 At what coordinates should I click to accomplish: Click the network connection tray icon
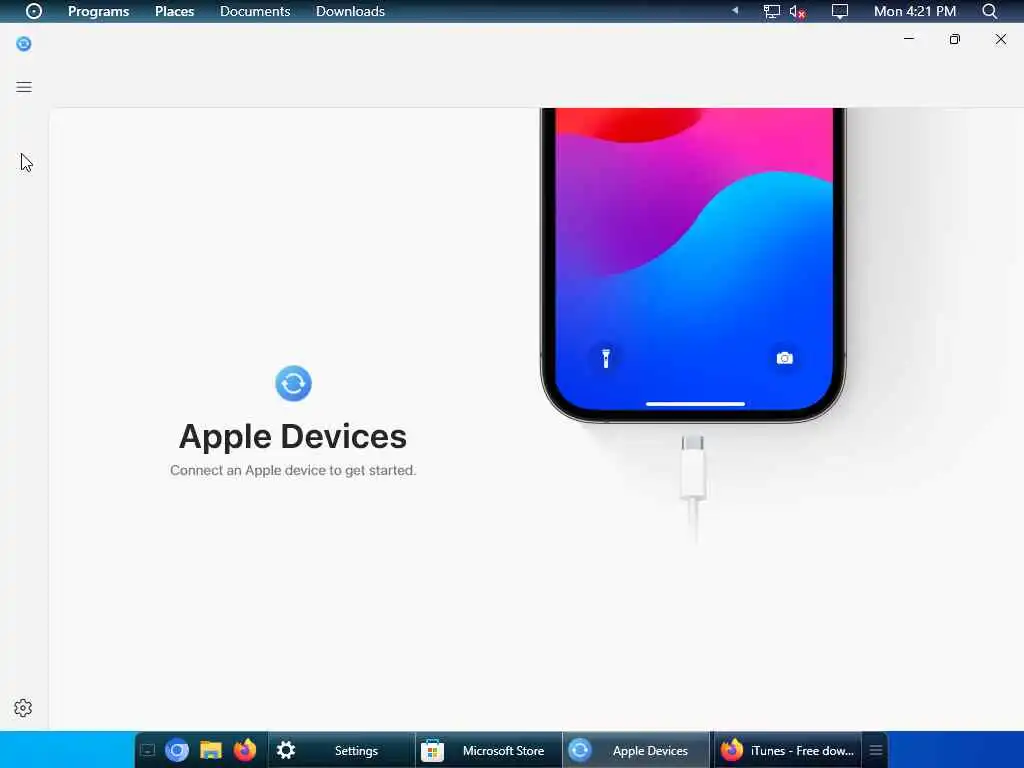[x=771, y=11]
